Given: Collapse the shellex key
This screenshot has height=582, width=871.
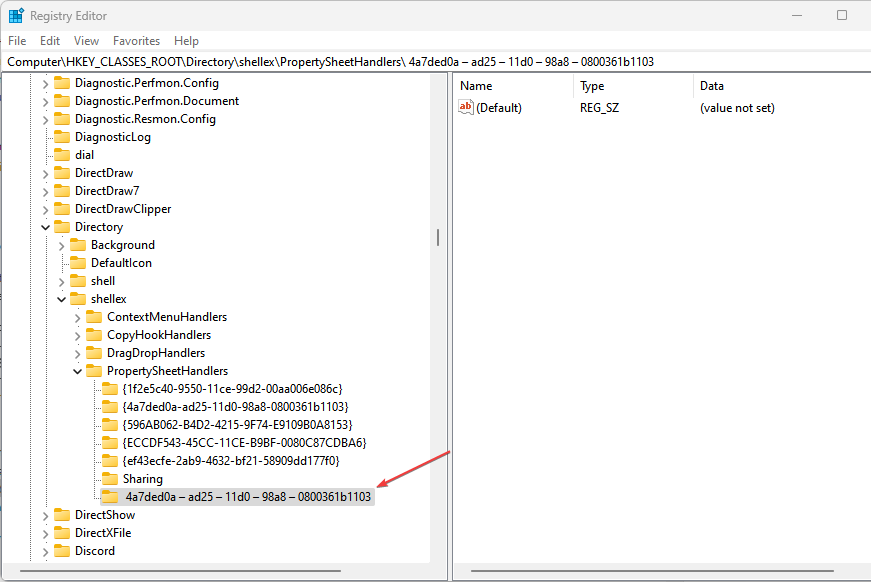Looking at the screenshot, I should pos(62,299).
